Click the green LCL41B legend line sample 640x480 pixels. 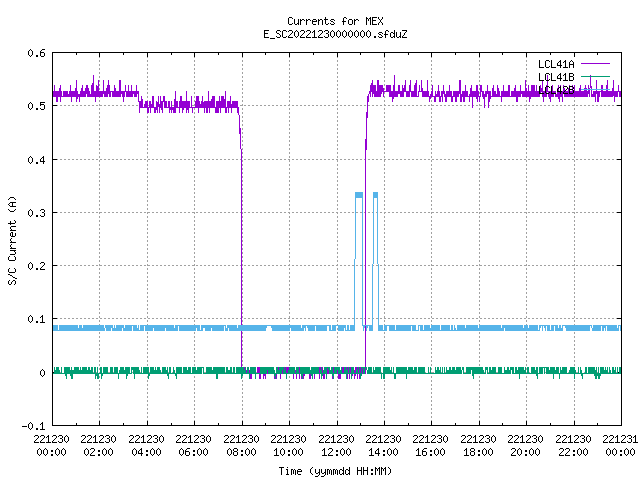(595, 76)
